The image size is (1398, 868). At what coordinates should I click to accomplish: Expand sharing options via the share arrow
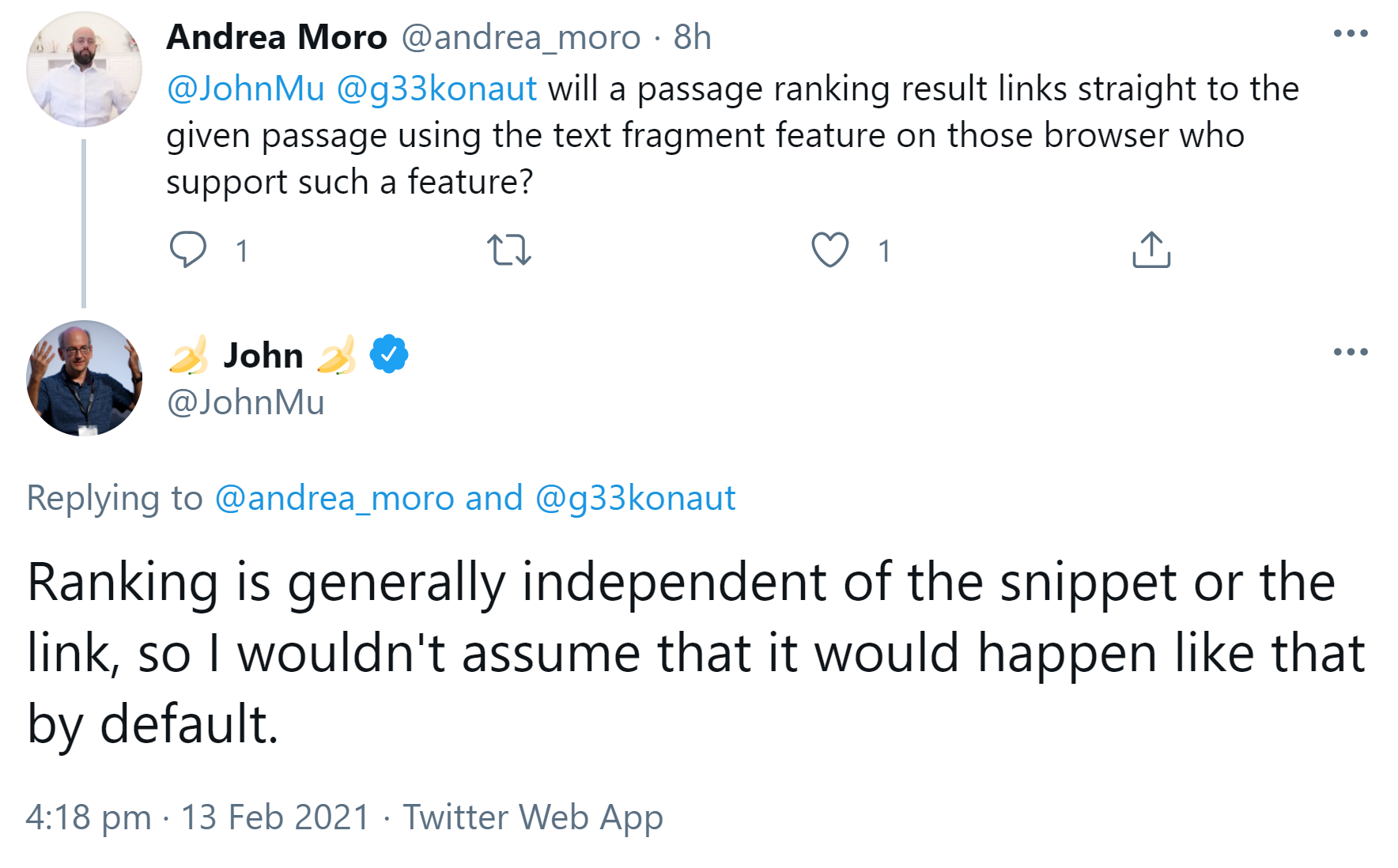[x=1151, y=250]
